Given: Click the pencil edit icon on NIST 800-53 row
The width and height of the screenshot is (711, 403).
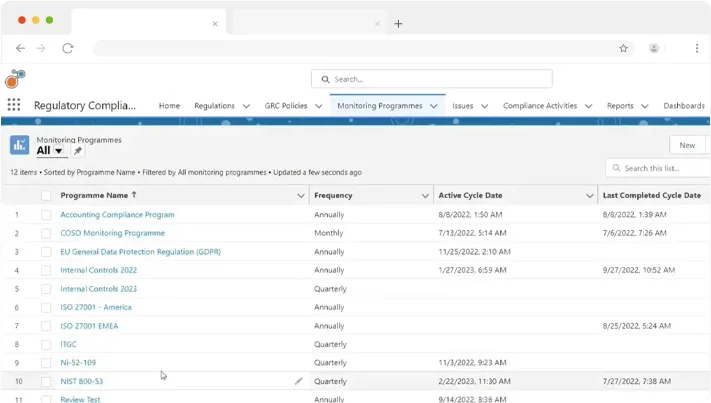Looking at the screenshot, I should [x=298, y=381].
